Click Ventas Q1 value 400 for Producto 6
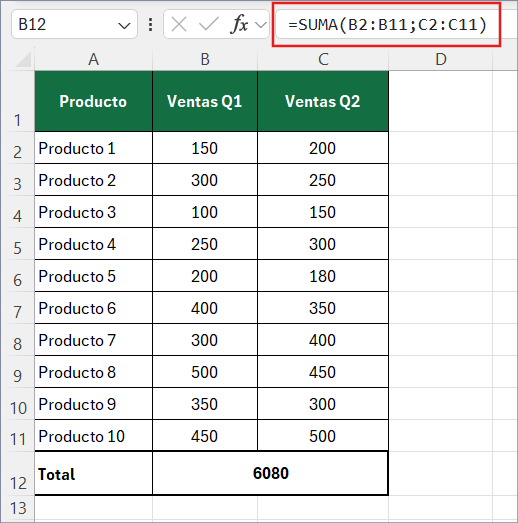518x523 pixels. click(205, 308)
